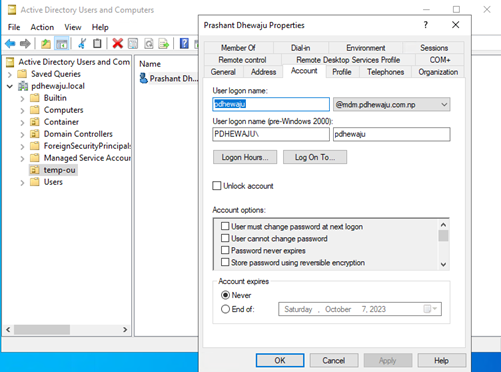Go up one level with folder icon
The width and height of the screenshot is (501, 372).
pyautogui.click(x=46, y=44)
